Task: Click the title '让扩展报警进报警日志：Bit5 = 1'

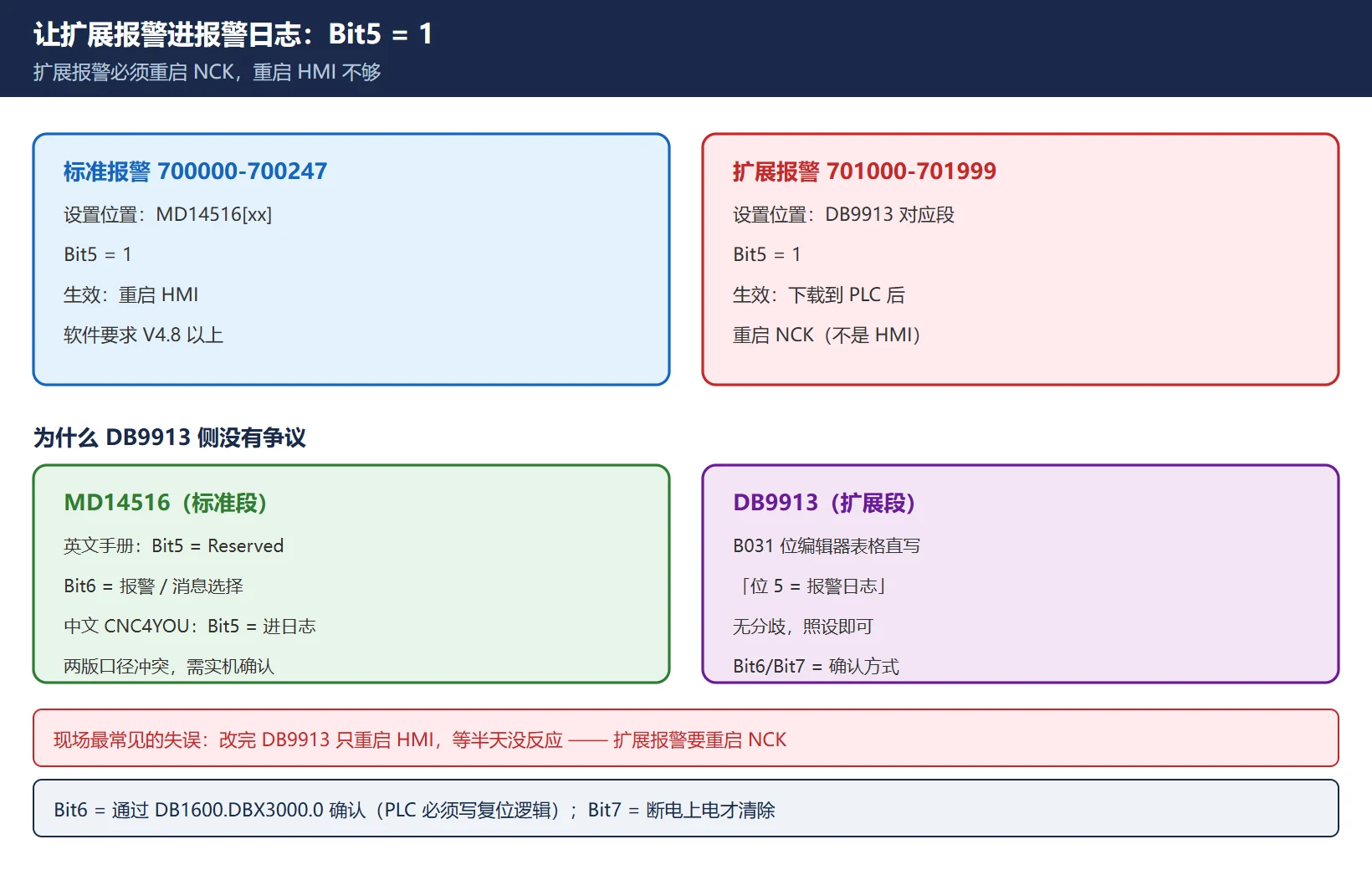Action: click(x=233, y=34)
